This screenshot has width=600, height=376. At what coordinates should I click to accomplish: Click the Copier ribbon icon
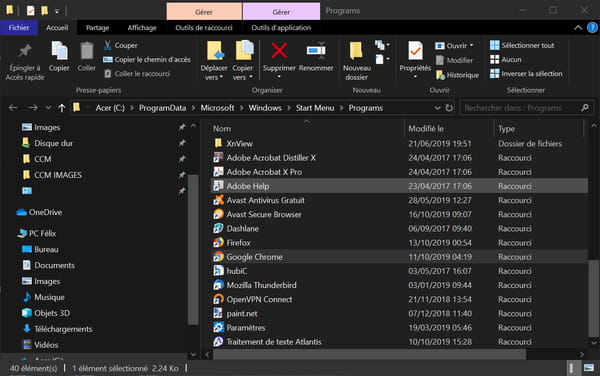pyautogui.click(x=59, y=57)
